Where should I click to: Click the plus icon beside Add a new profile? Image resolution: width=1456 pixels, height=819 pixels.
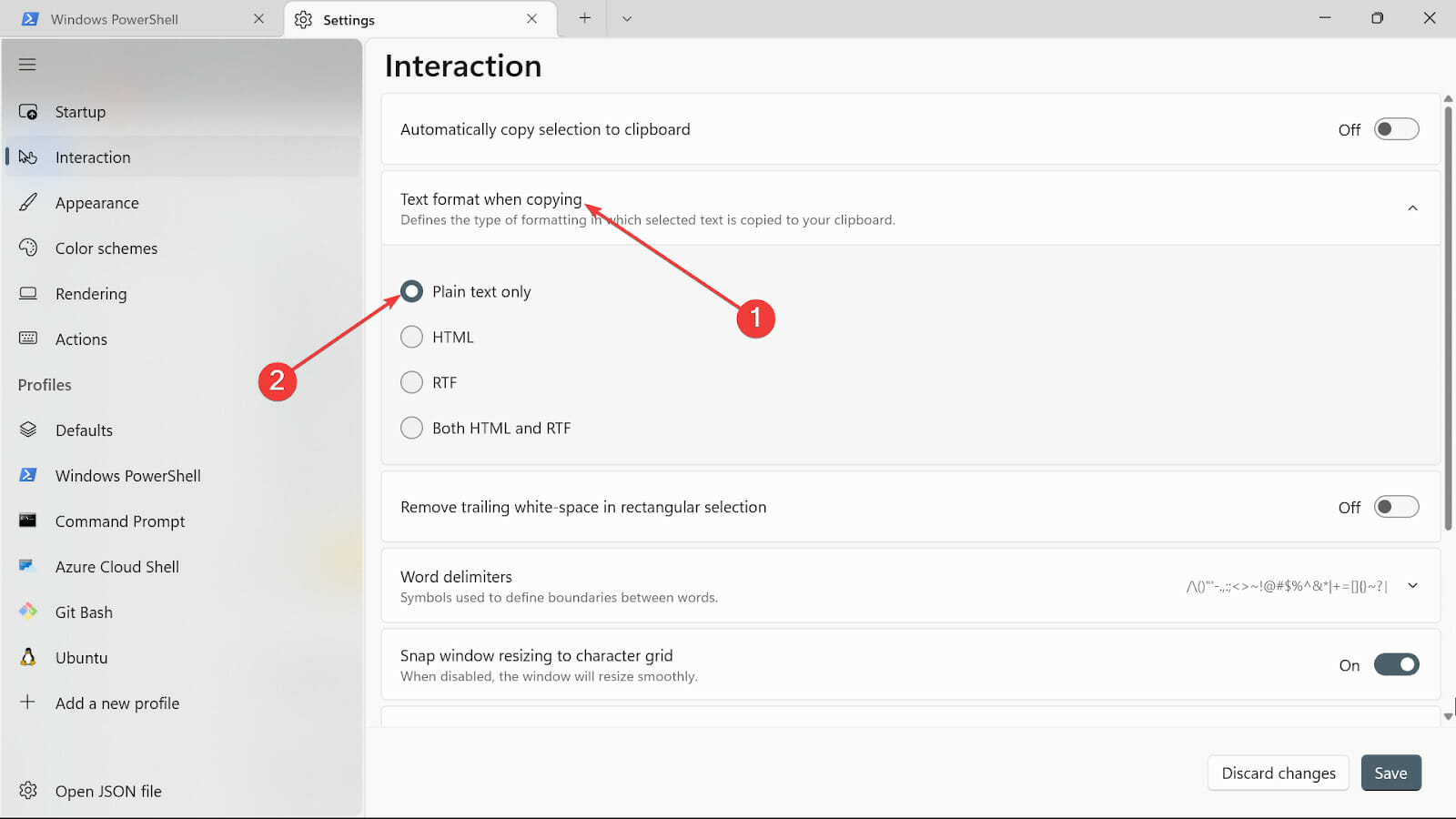click(x=27, y=702)
